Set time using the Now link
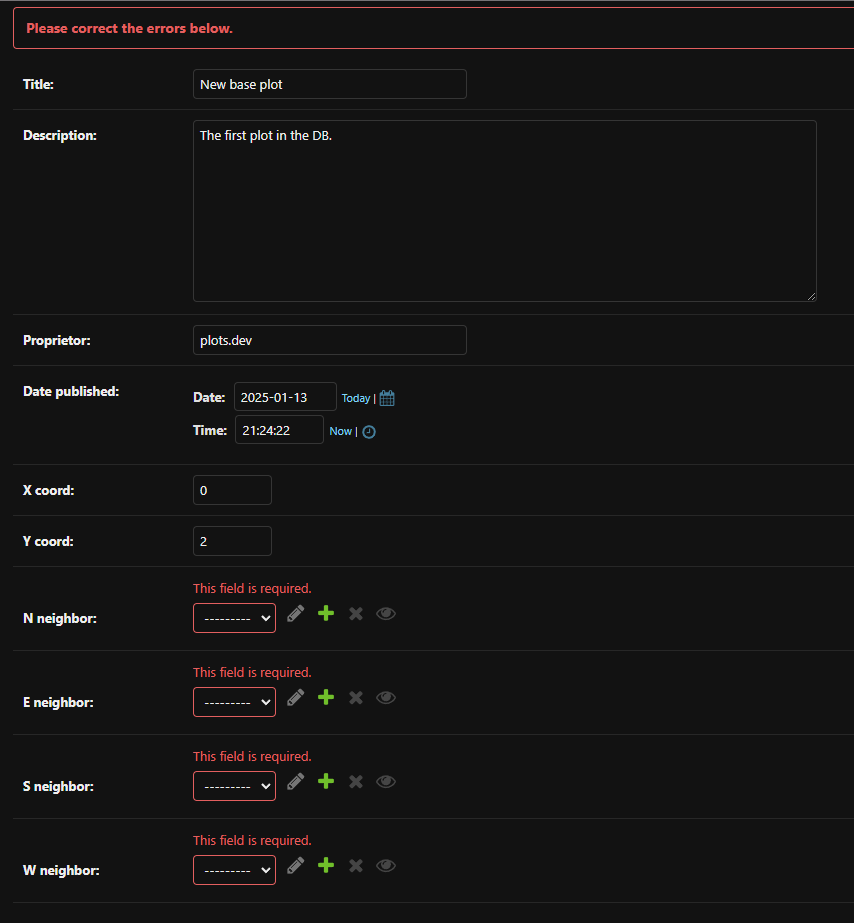854x923 pixels. [340, 431]
